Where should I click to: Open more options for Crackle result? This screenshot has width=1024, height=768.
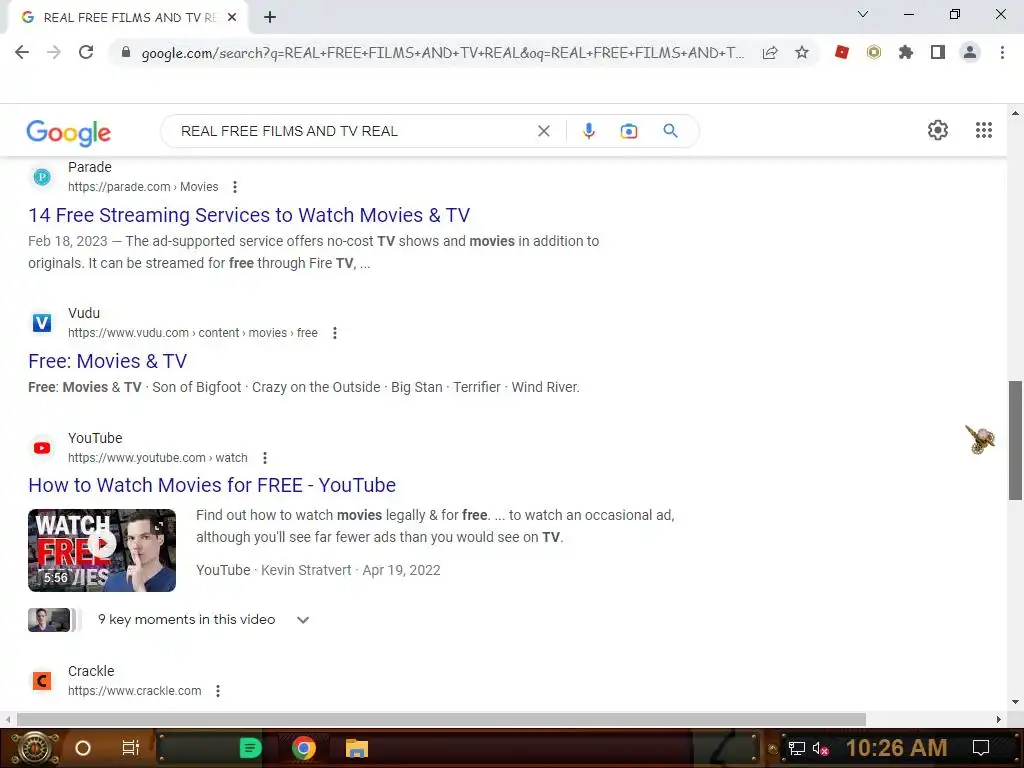218,691
